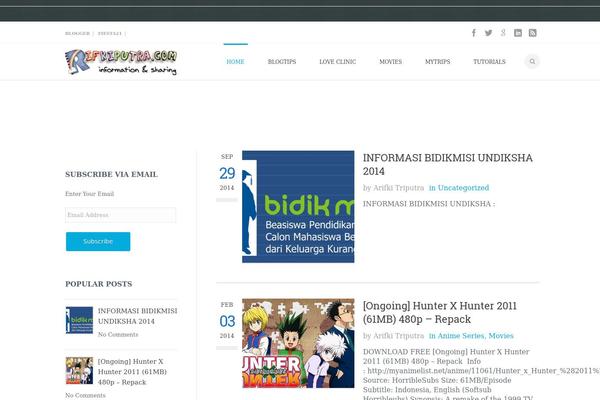Click the second top bar link next to BLOGGER
The height and width of the screenshot is (400, 600).
click(109, 33)
